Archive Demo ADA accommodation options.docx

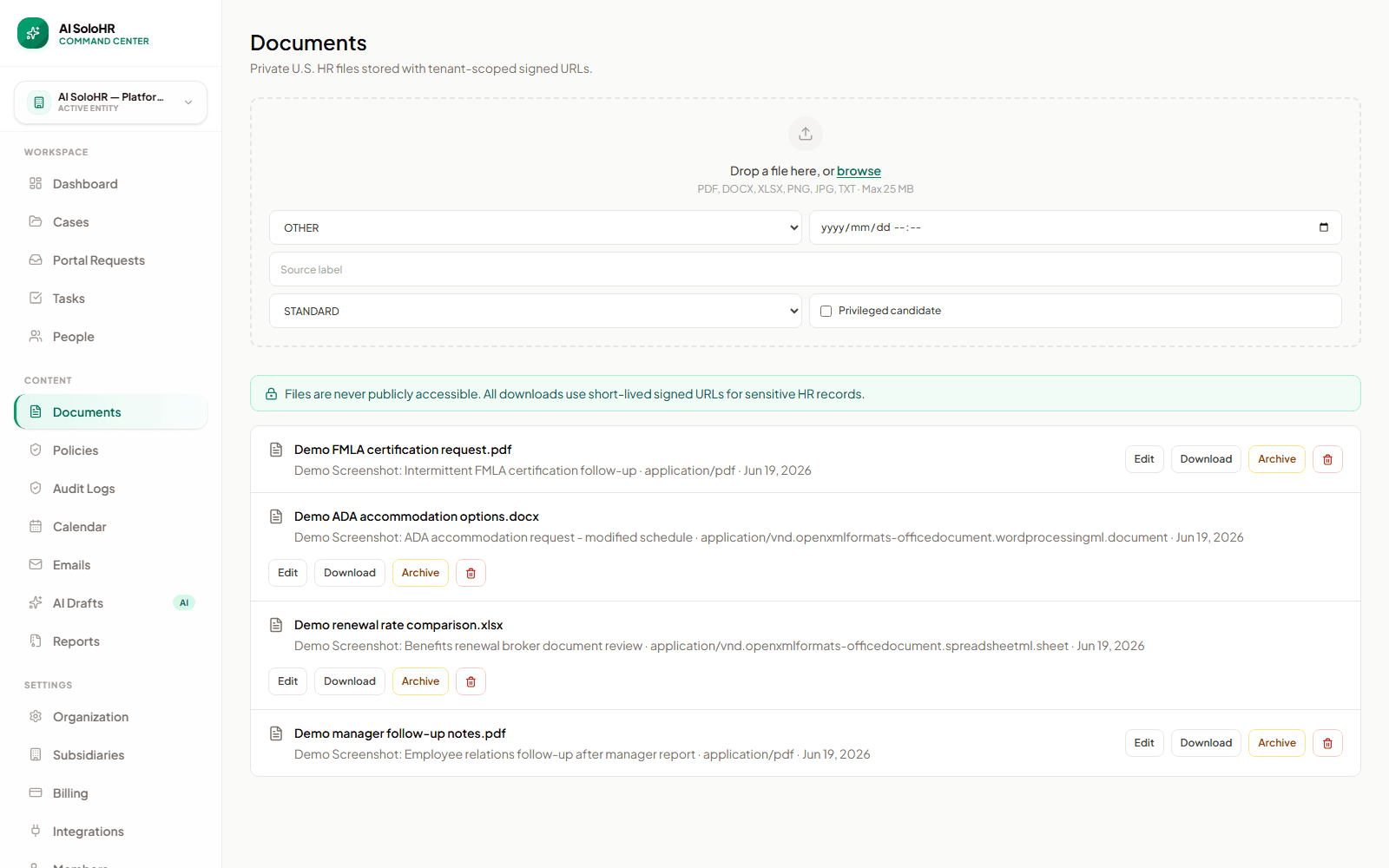(x=420, y=573)
